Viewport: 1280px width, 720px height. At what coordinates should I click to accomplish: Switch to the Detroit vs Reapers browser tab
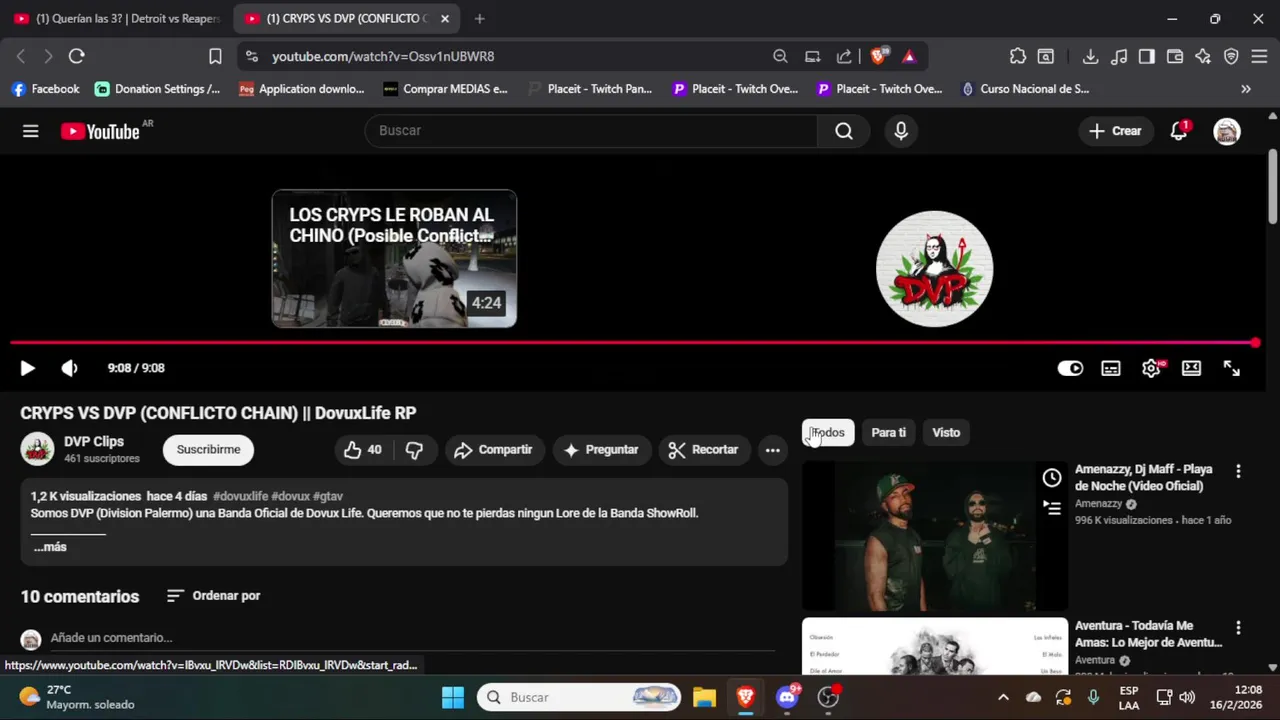coord(118,19)
